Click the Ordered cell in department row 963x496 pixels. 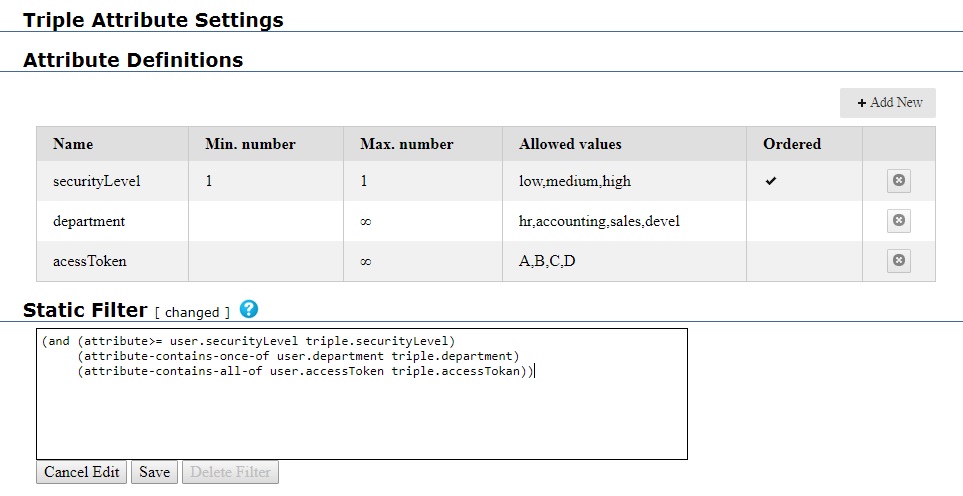804,221
